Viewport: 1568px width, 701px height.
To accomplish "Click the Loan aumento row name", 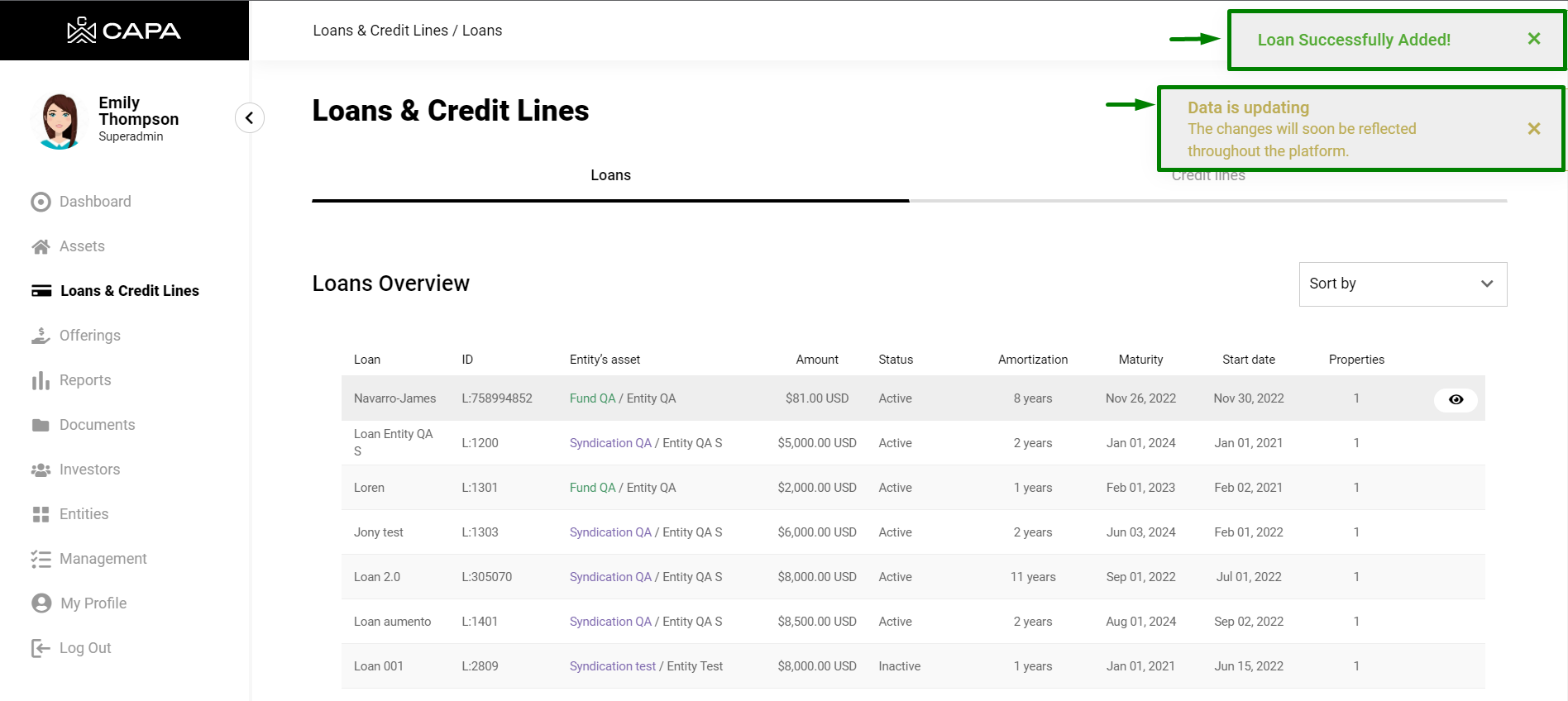I will (x=392, y=622).
